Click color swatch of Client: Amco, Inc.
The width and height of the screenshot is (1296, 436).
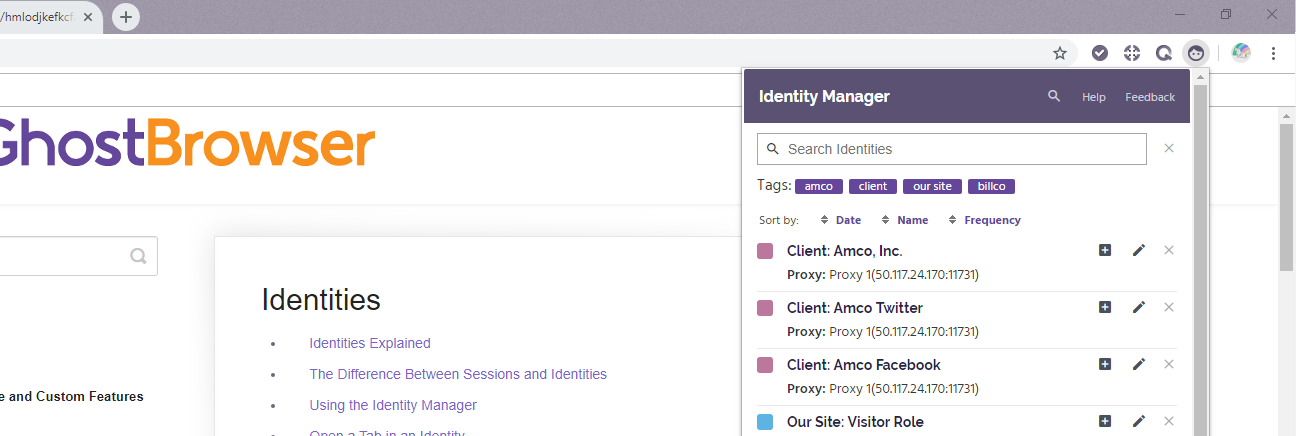pyautogui.click(x=765, y=251)
